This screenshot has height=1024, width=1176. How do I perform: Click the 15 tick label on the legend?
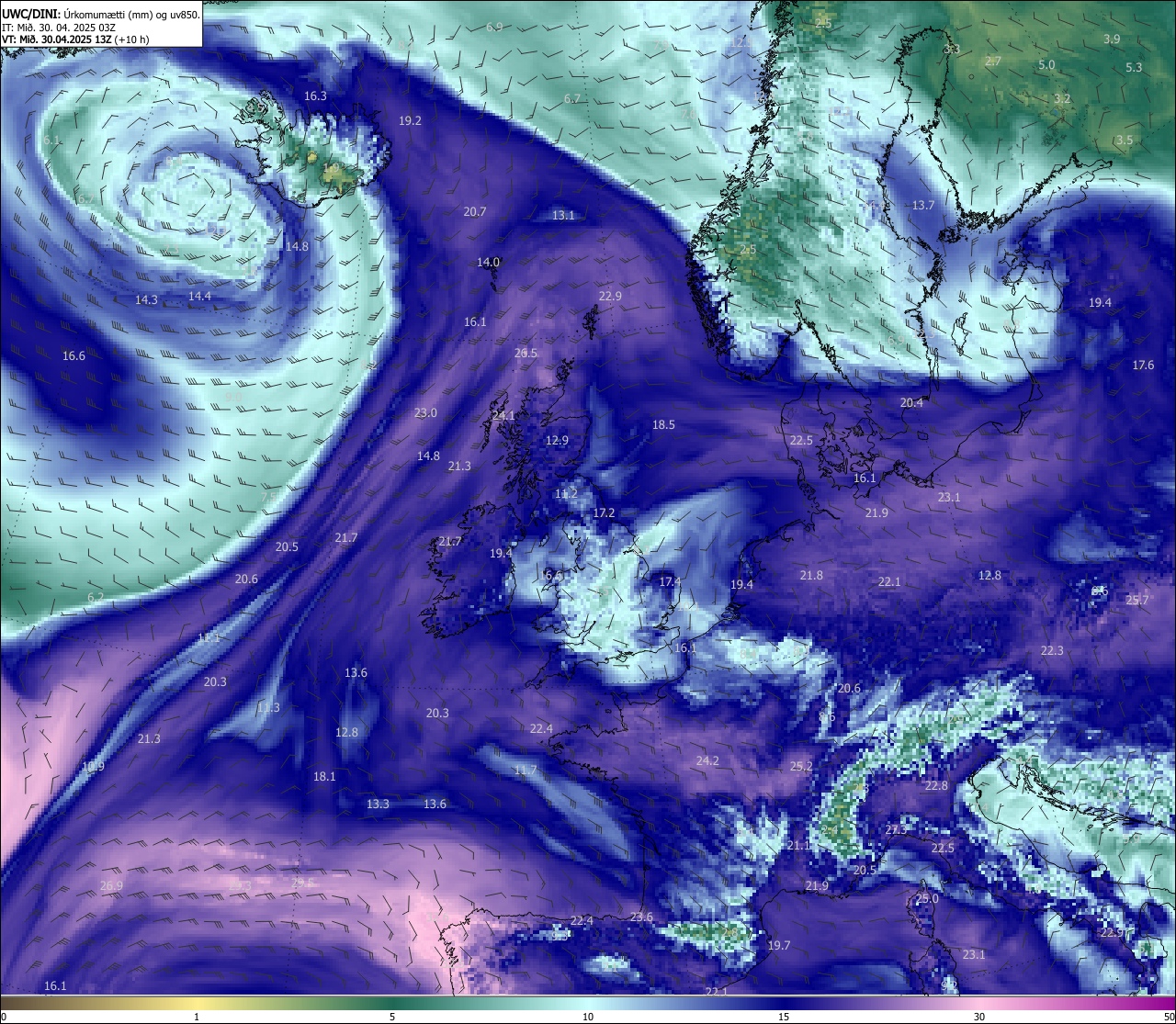tap(784, 1017)
